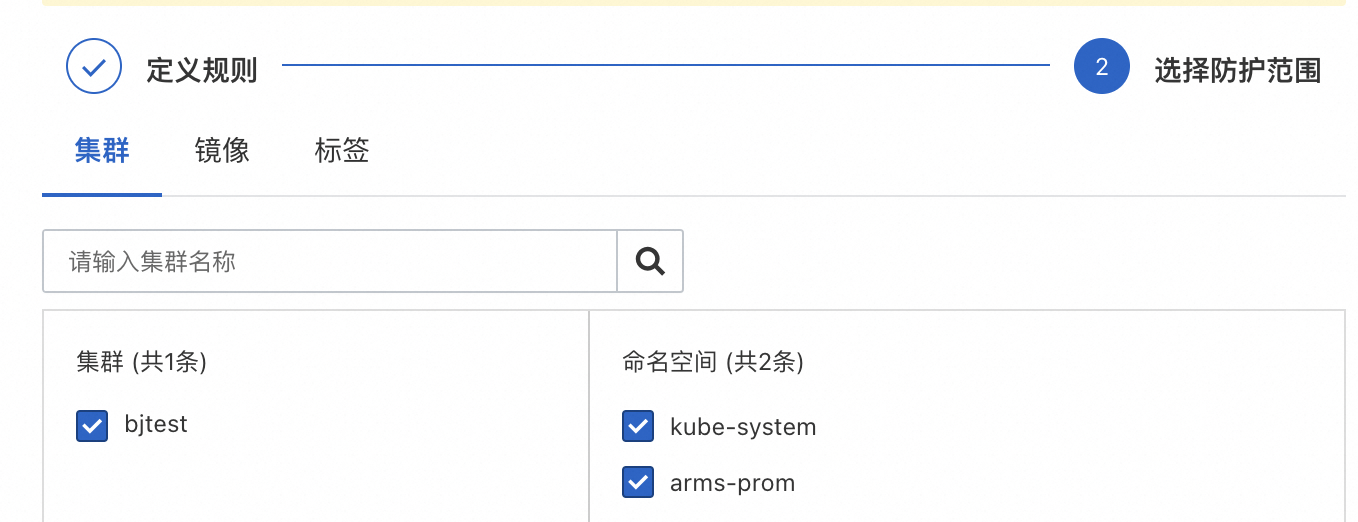Click the 命名空间 (共2条) list header
The height and width of the screenshot is (522, 1358).
[x=713, y=362]
